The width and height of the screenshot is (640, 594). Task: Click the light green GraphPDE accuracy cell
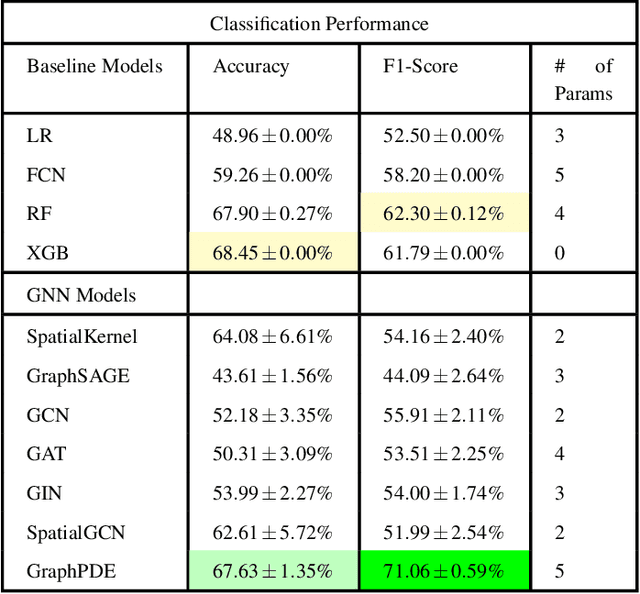point(272,572)
